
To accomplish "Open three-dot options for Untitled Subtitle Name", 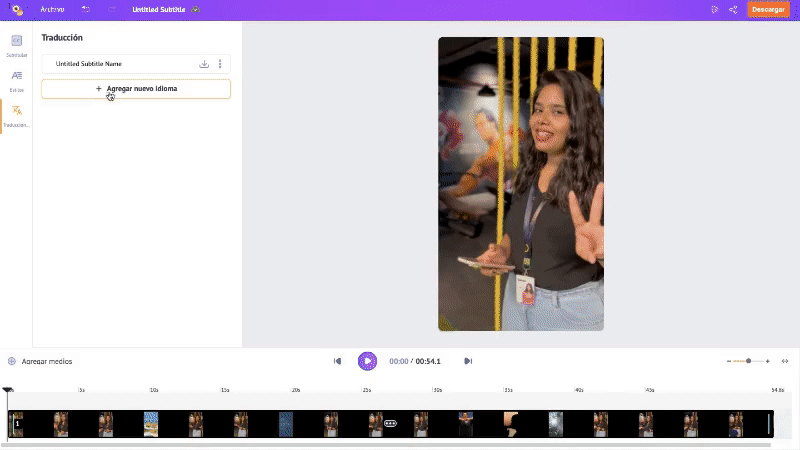I will (220, 64).
